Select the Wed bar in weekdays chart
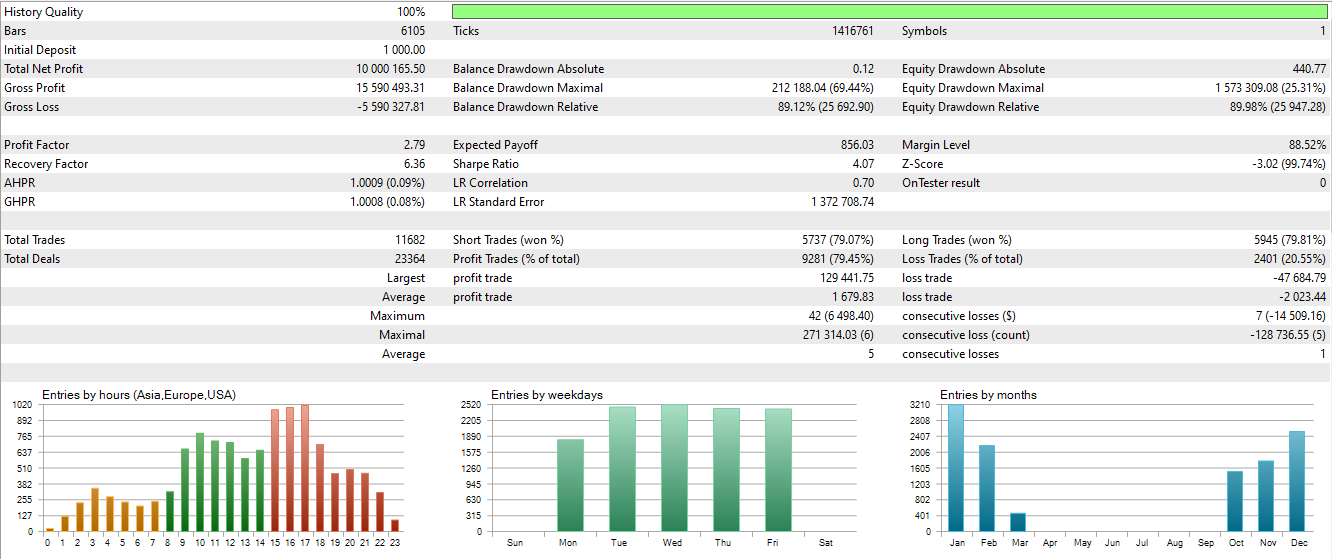Viewport: 1332px width, 559px height. [674, 468]
